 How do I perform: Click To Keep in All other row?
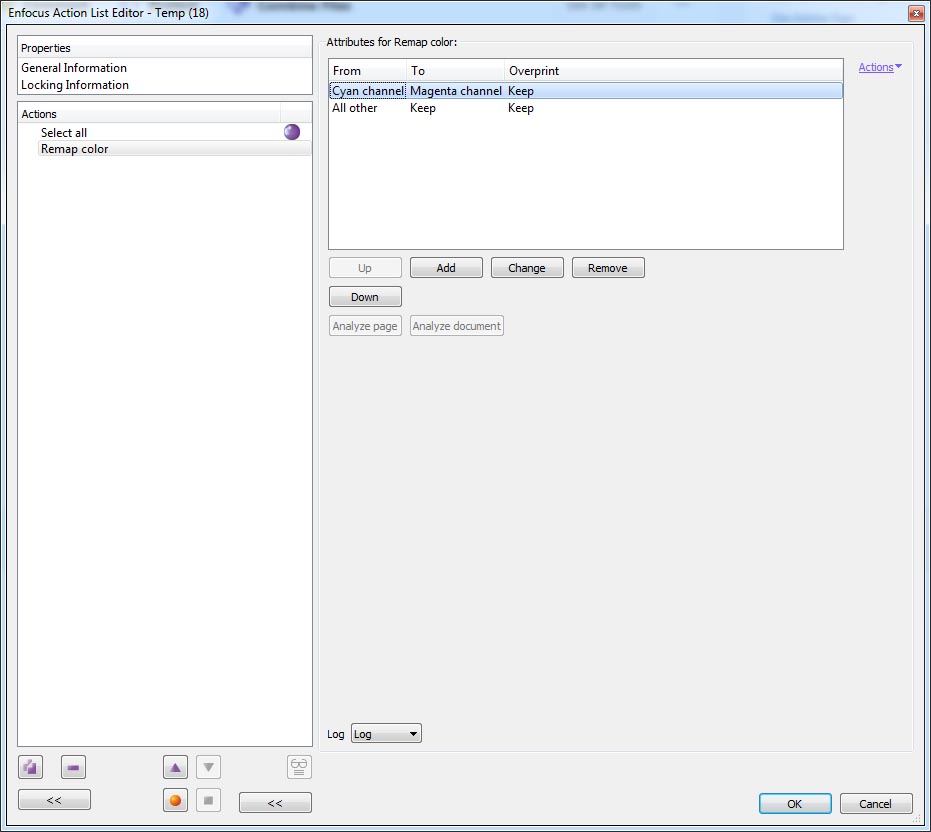click(x=423, y=108)
